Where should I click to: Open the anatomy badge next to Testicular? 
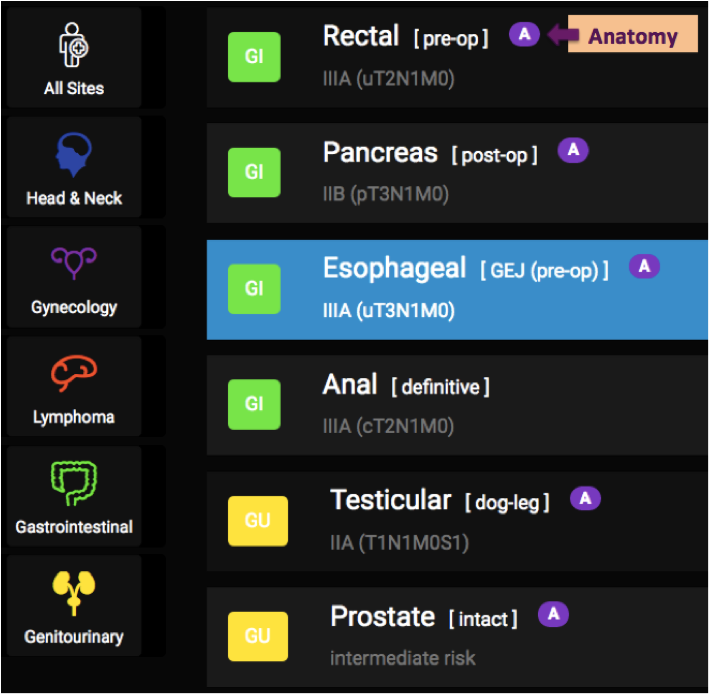coord(585,498)
